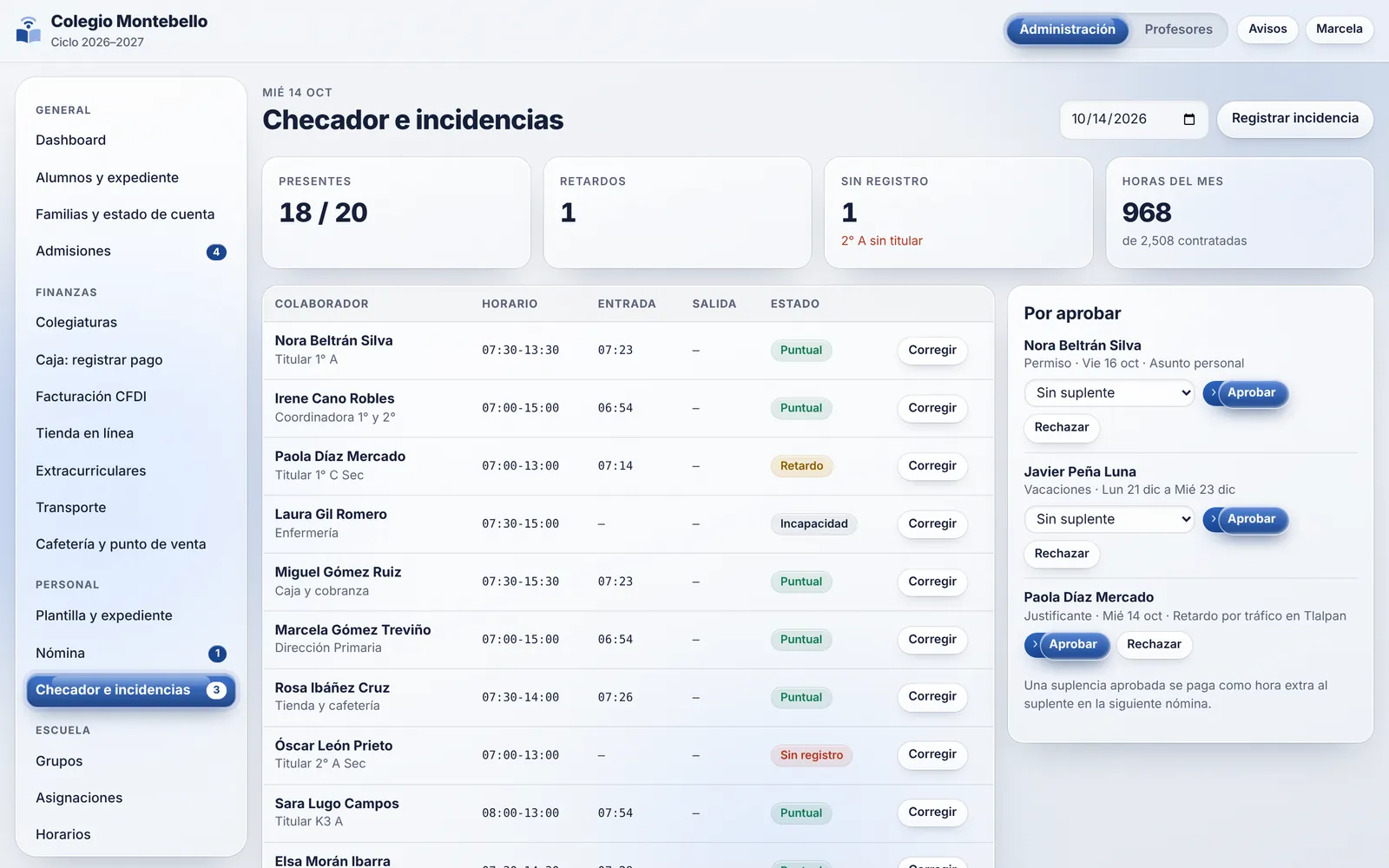The image size is (1389, 868).
Task: Go to Facturación CFDI
Action: [131, 397]
